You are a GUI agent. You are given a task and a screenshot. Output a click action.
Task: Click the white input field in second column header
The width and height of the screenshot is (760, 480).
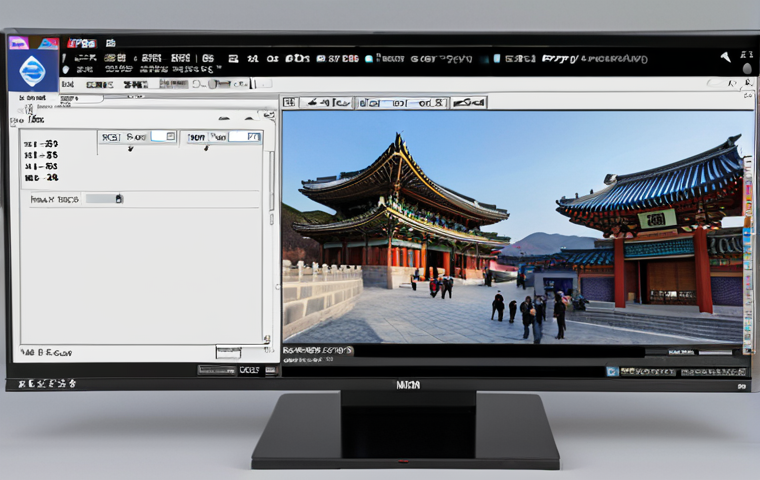point(246,137)
